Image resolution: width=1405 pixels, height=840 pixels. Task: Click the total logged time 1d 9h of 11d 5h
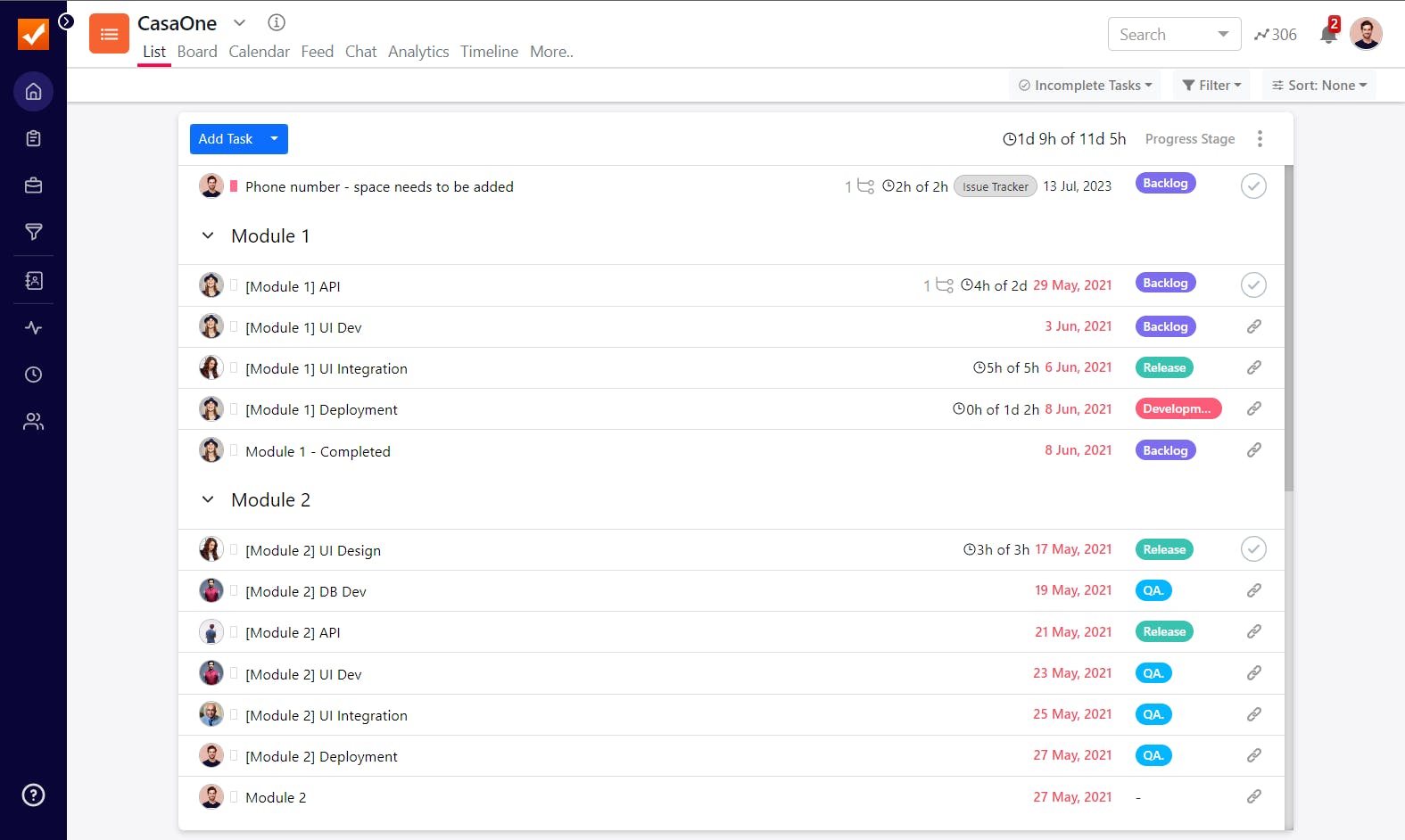point(1064,139)
